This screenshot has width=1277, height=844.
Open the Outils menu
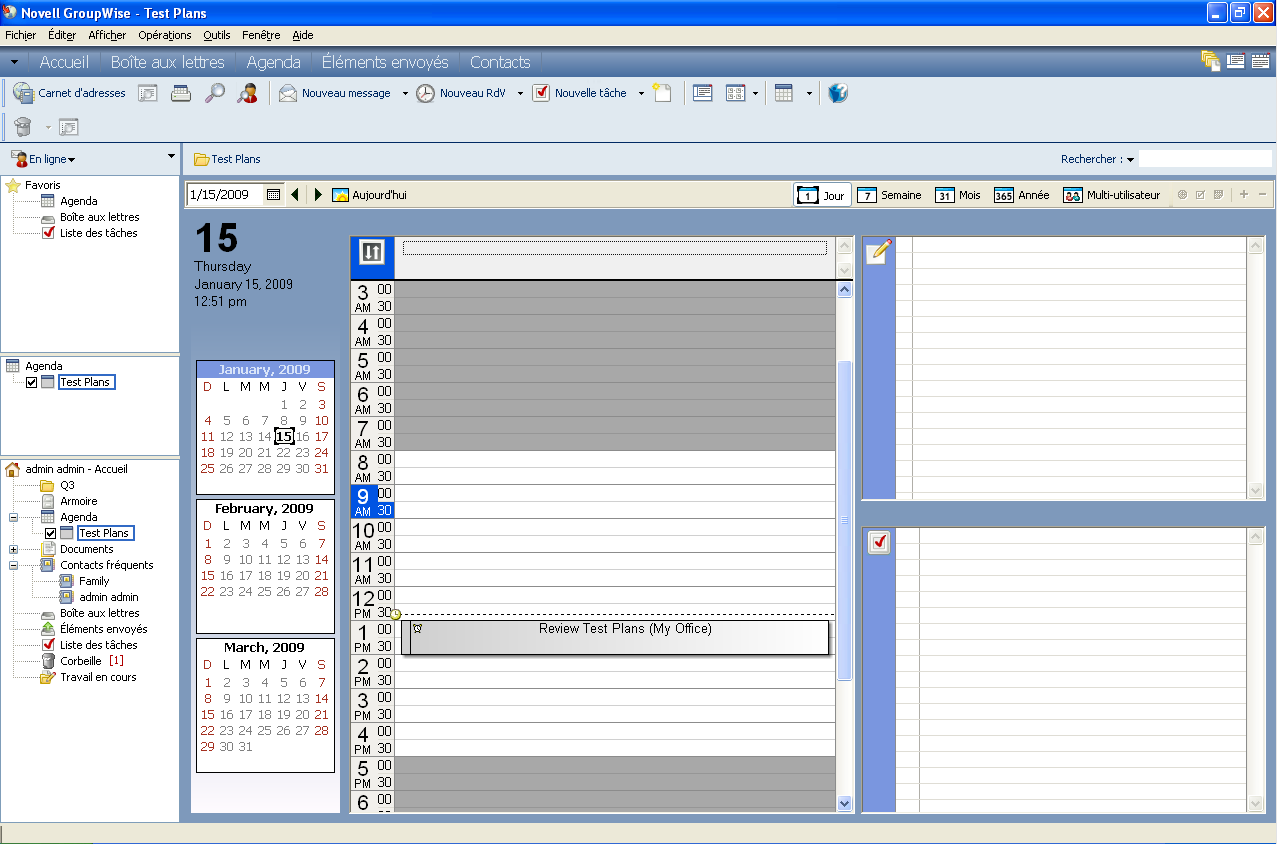(216, 35)
